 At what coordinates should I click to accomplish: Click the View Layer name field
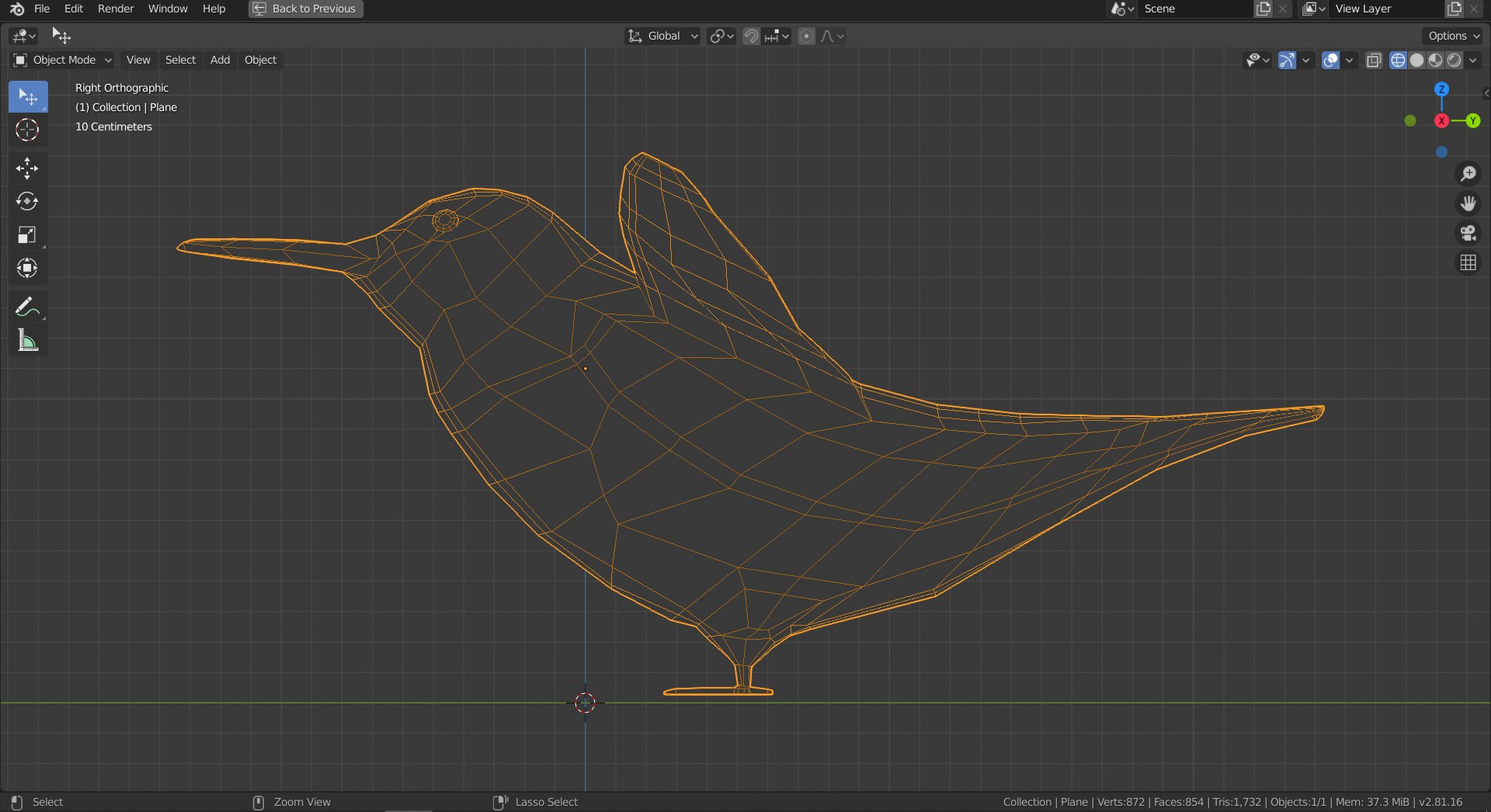click(1386, 9)
